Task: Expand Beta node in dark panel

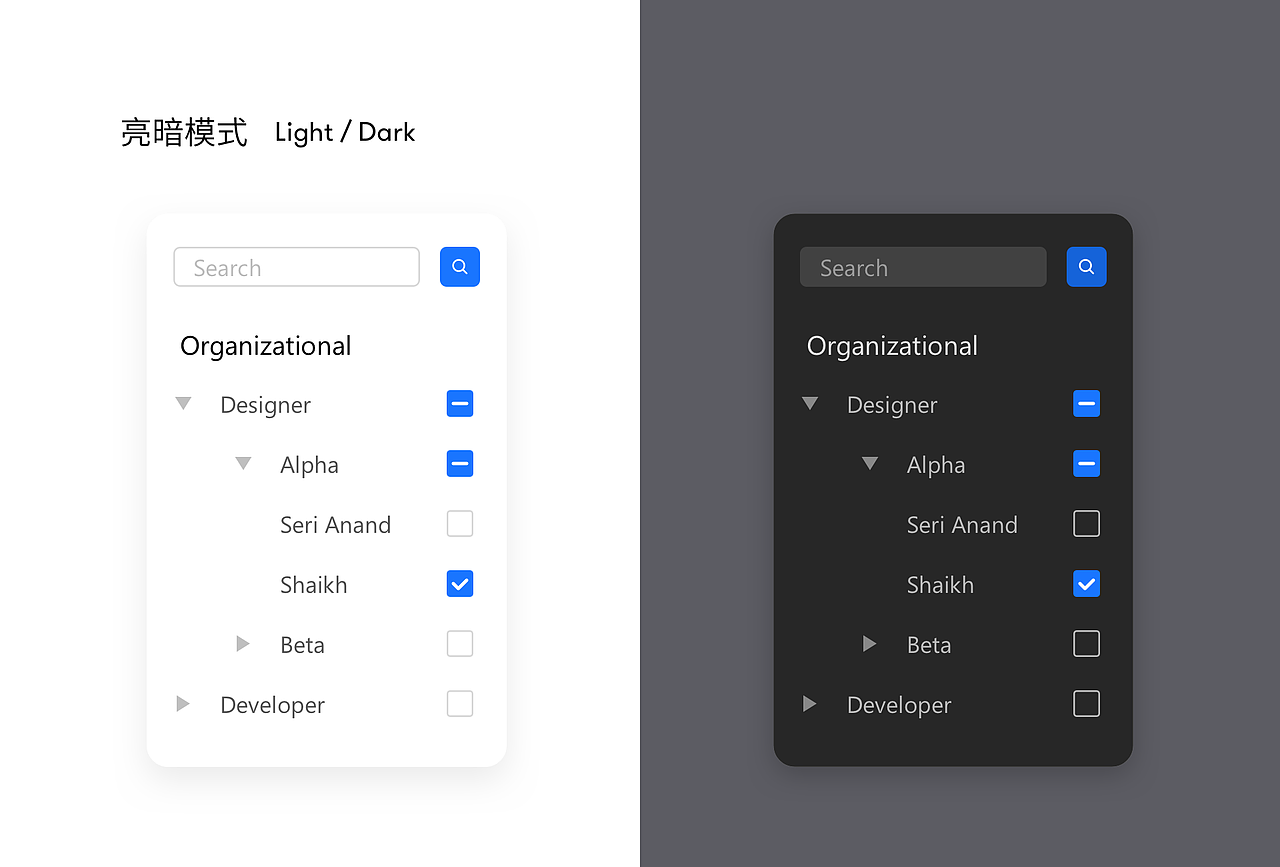Action: coord(870,644)
